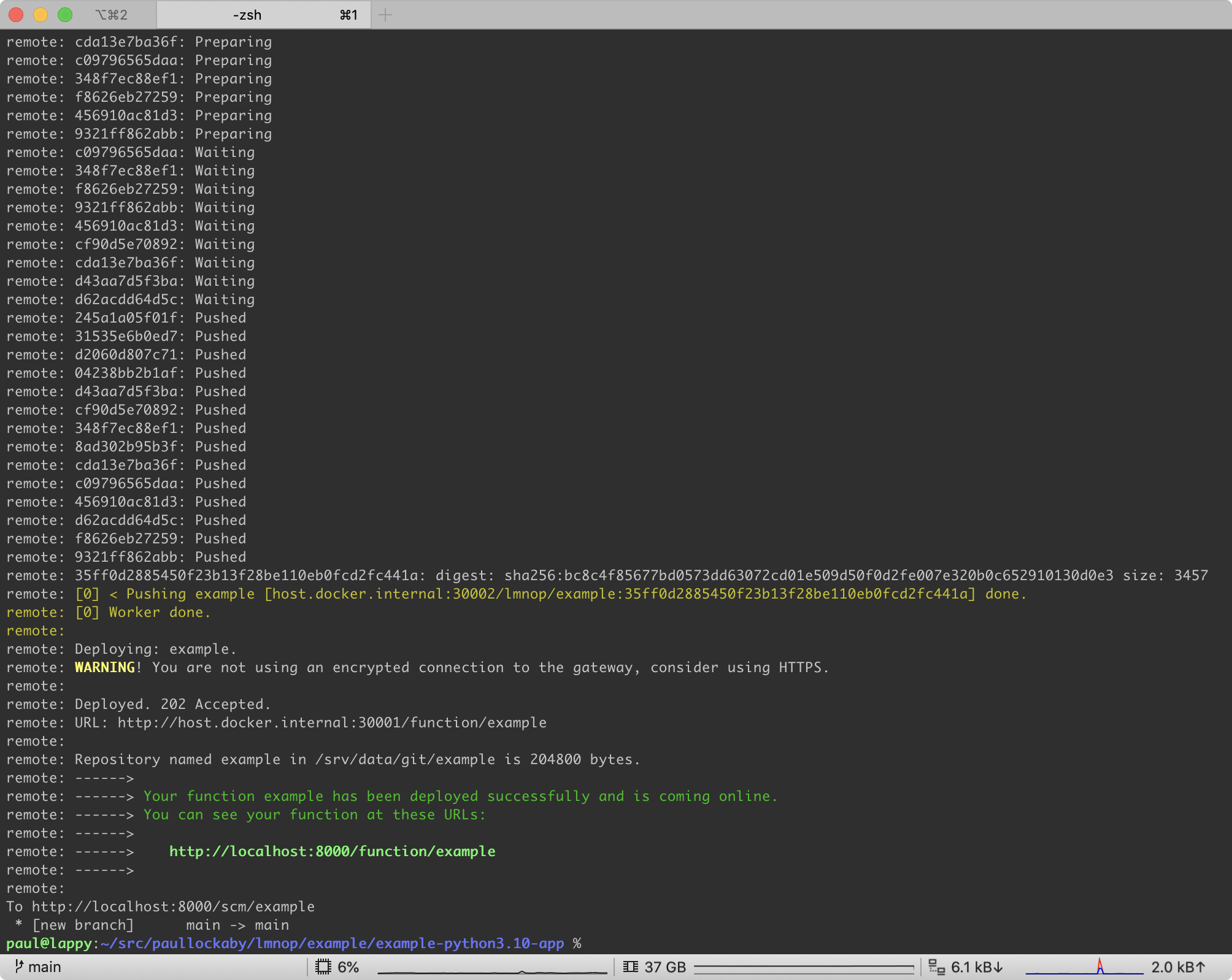
Task: Click the paul@lappy shell prompt
Action: coord(49,943)
